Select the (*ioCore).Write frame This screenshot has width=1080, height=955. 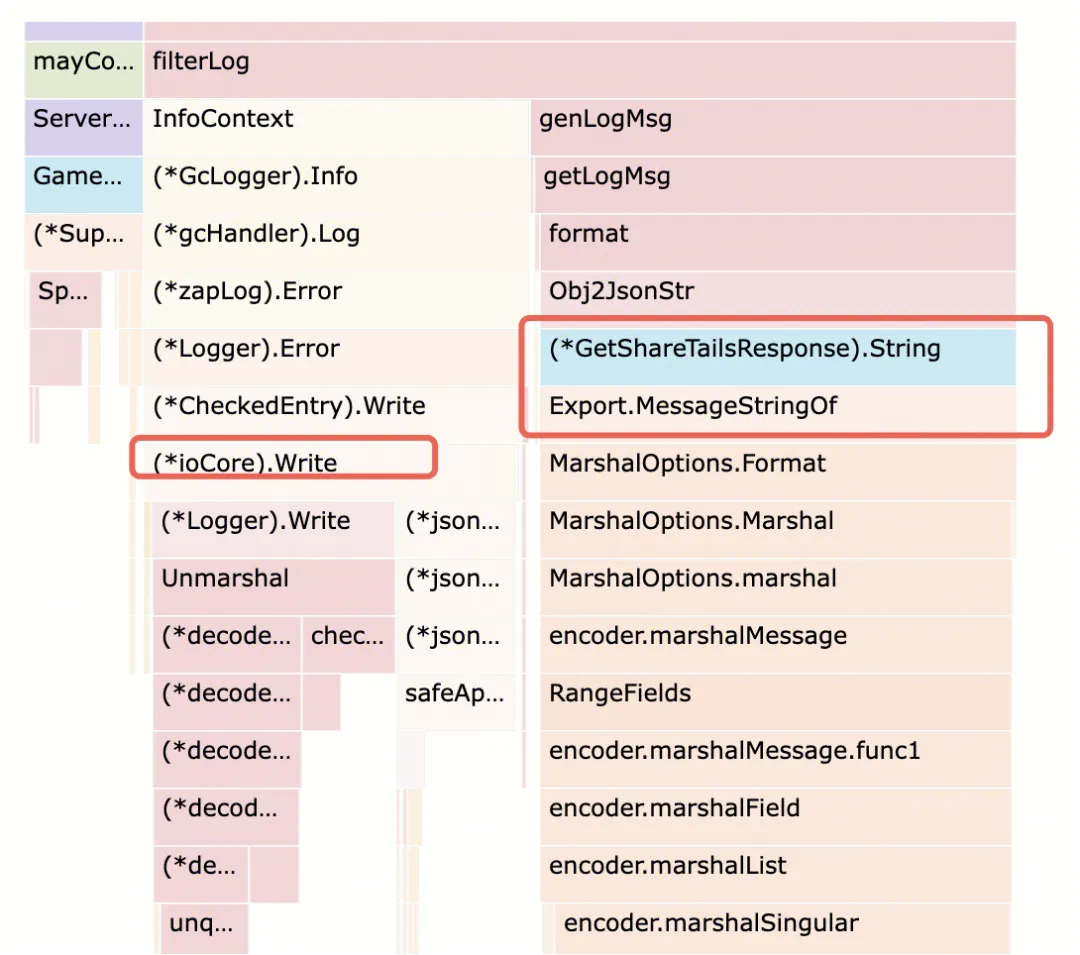pos(282,463)
